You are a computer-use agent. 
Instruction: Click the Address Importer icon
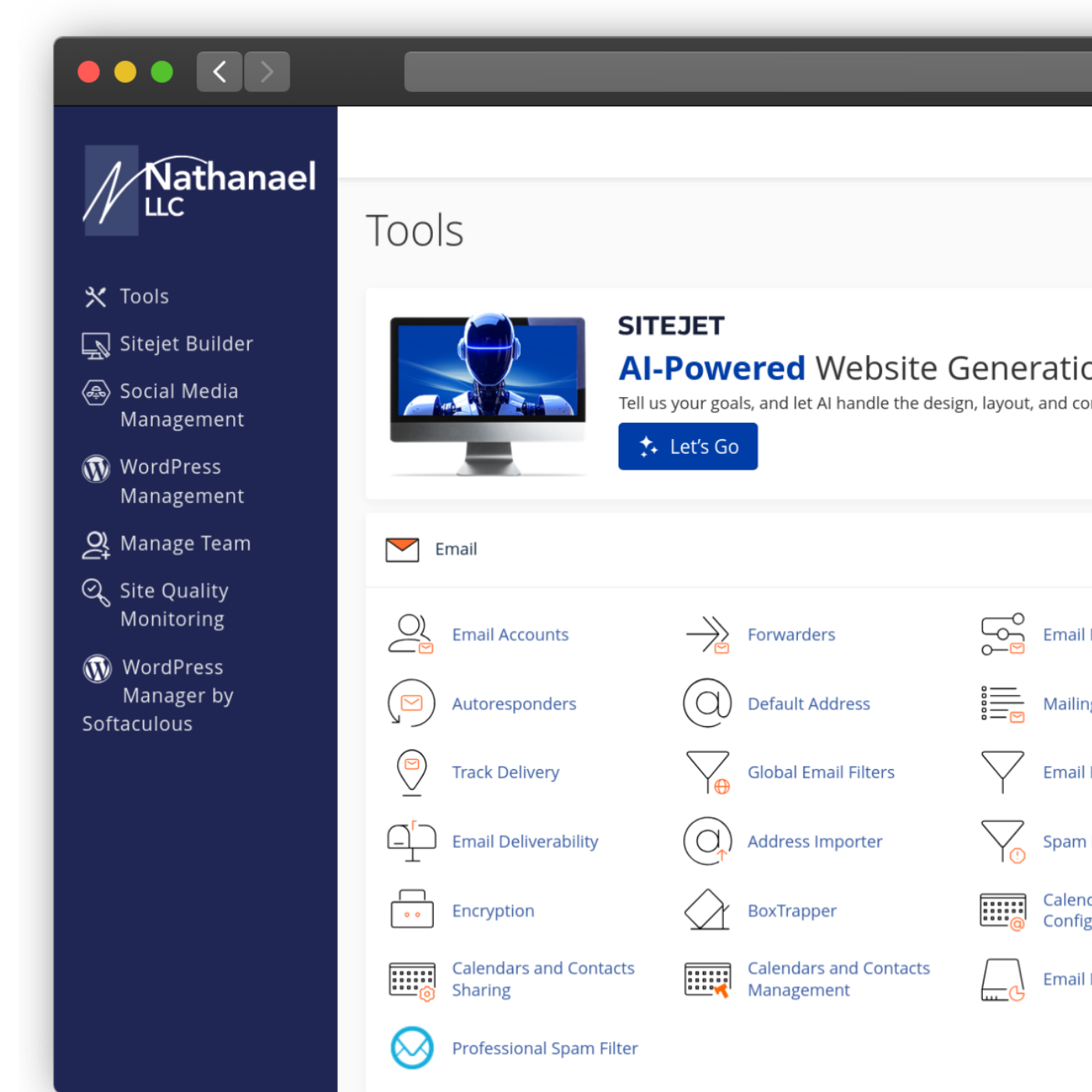707,841
